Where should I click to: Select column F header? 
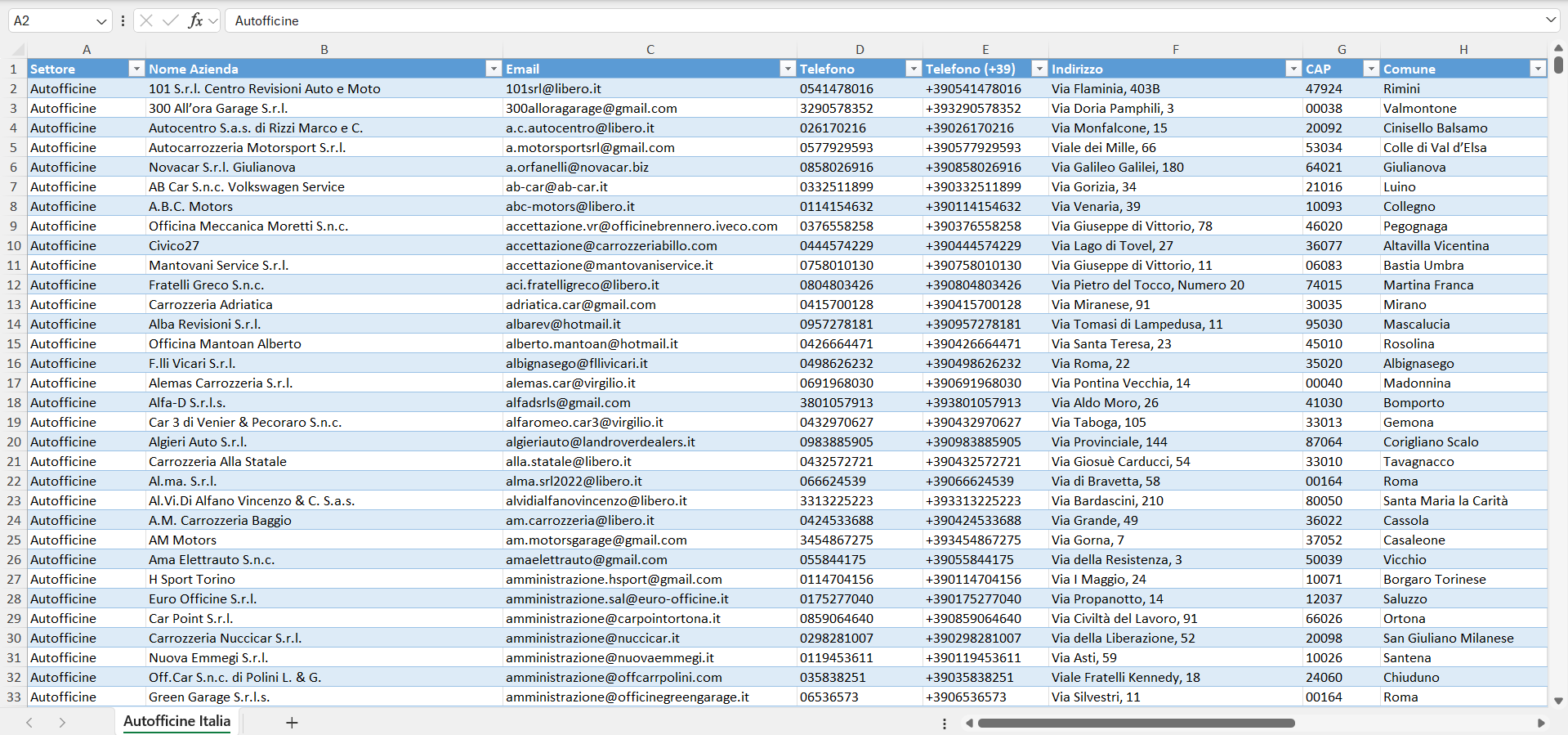tap(1176, 49)
